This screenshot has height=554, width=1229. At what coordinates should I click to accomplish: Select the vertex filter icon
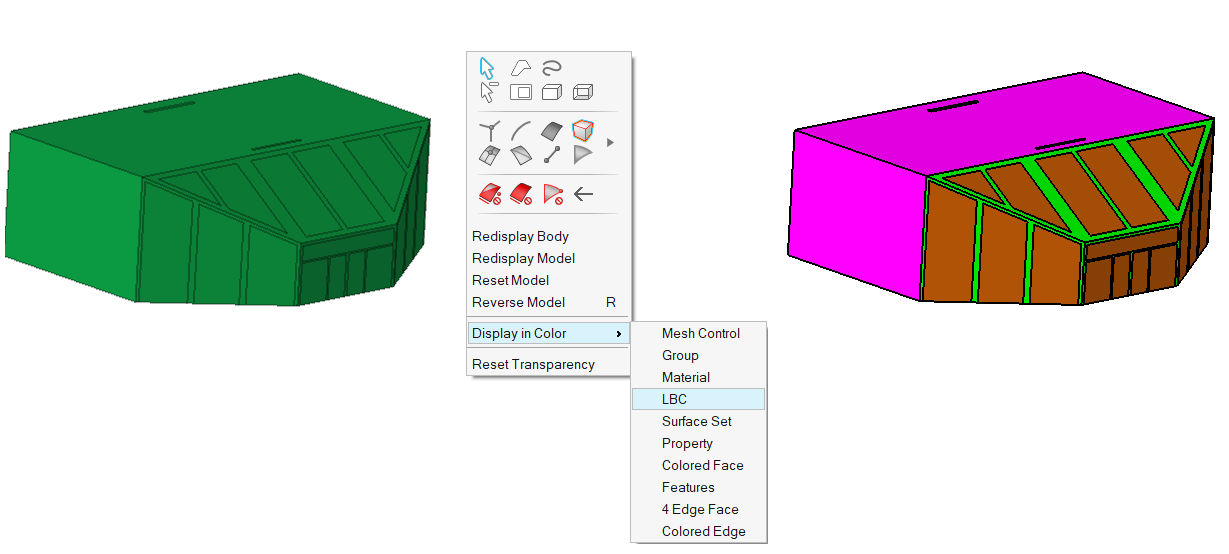click(489, 131)
